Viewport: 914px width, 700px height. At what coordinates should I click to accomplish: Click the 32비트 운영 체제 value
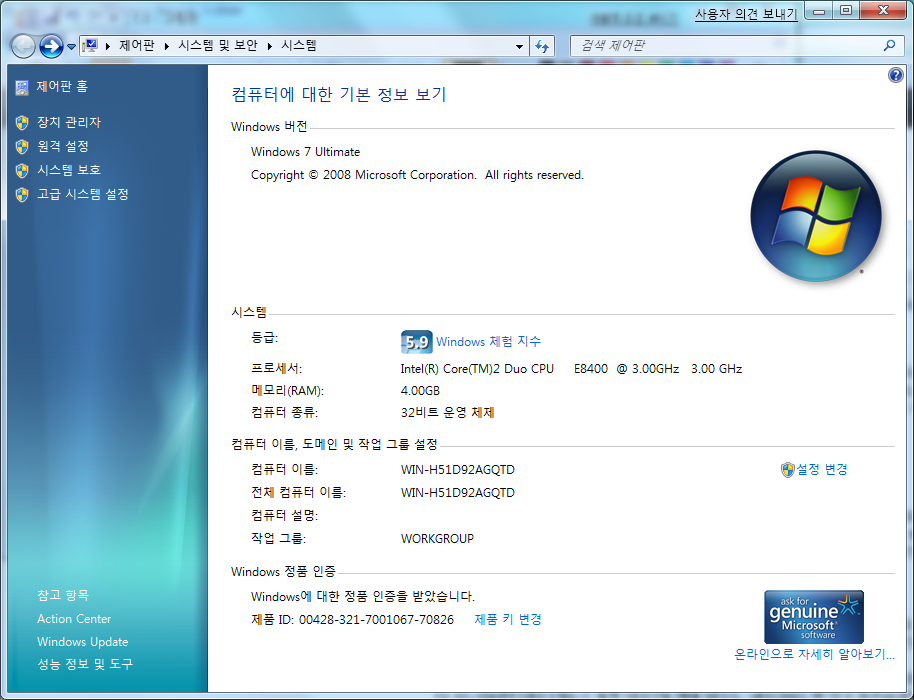[x=448, y=413]
